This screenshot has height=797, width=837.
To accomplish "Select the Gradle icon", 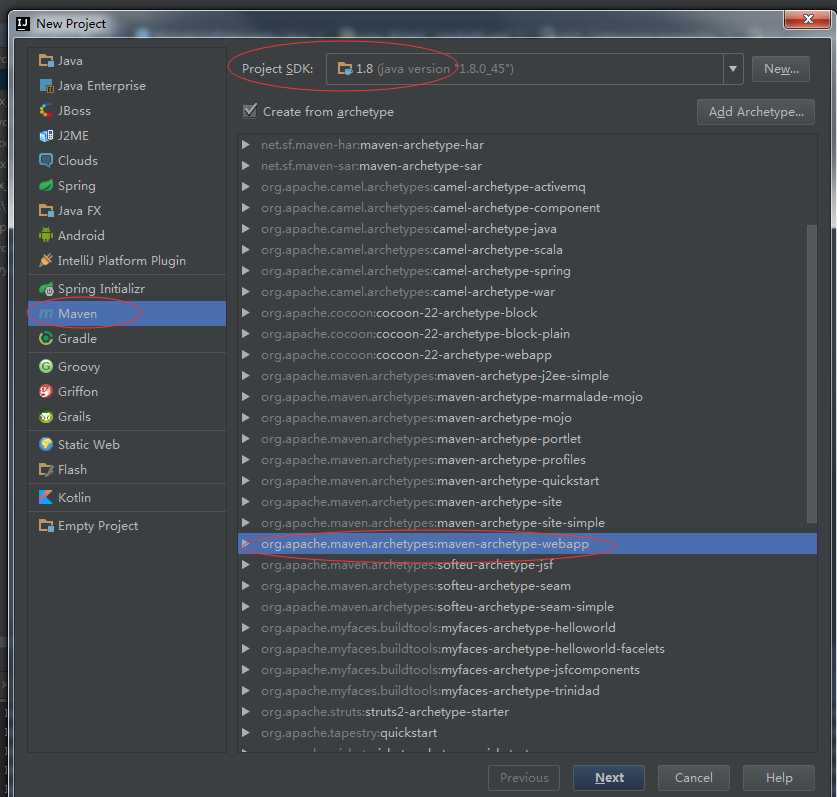I will point(46,338).
